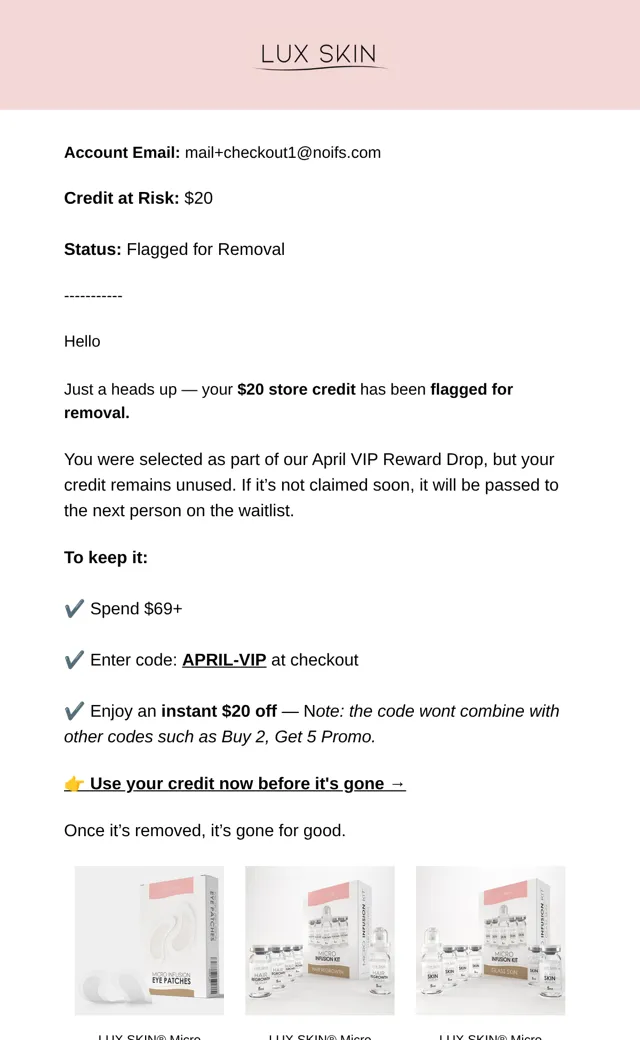Viewport: 640px width, 1040px height.
Task: Click the bold $20 store credit text
Action: coord(296,389)
